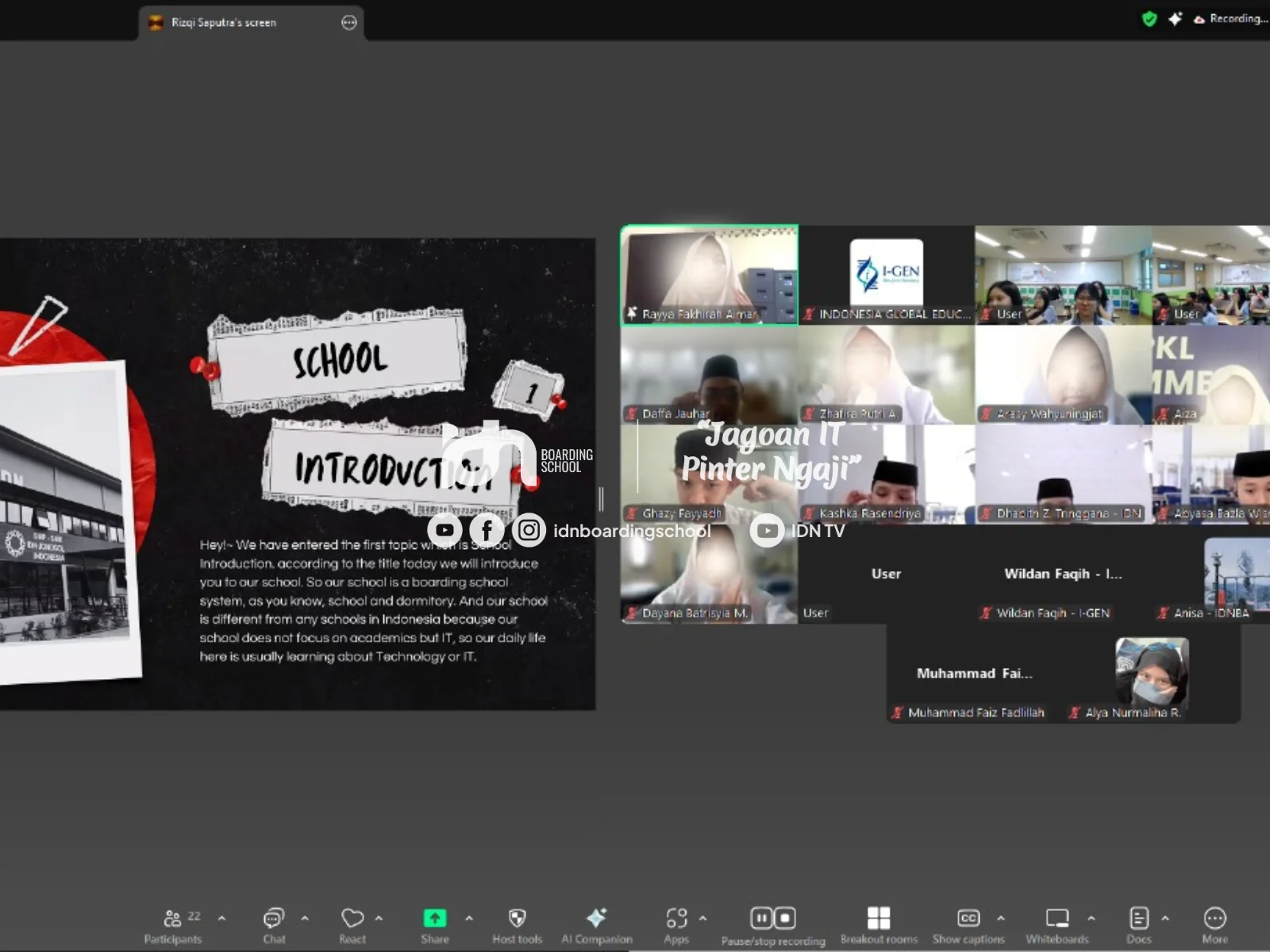The height and width of the screenshot is (952, 1270).
Task: Open the Participants panel
Action: pyautogui.click(x=173, y=926)
